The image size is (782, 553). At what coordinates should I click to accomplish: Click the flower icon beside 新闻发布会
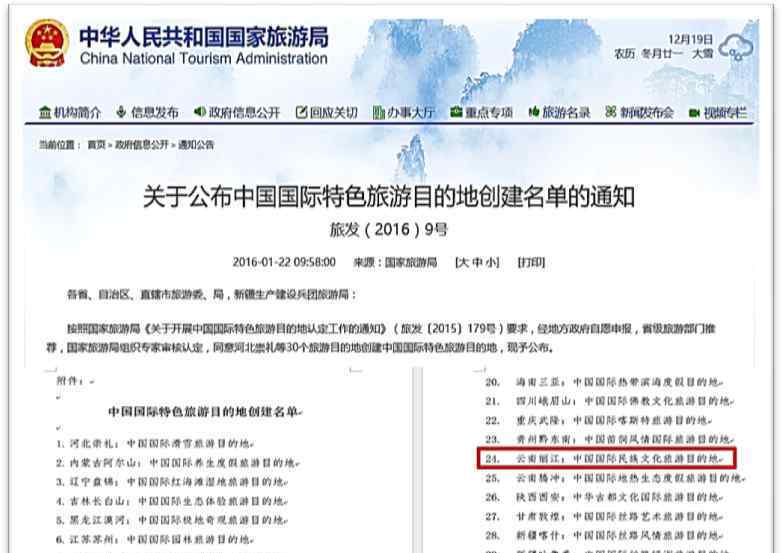610,112
